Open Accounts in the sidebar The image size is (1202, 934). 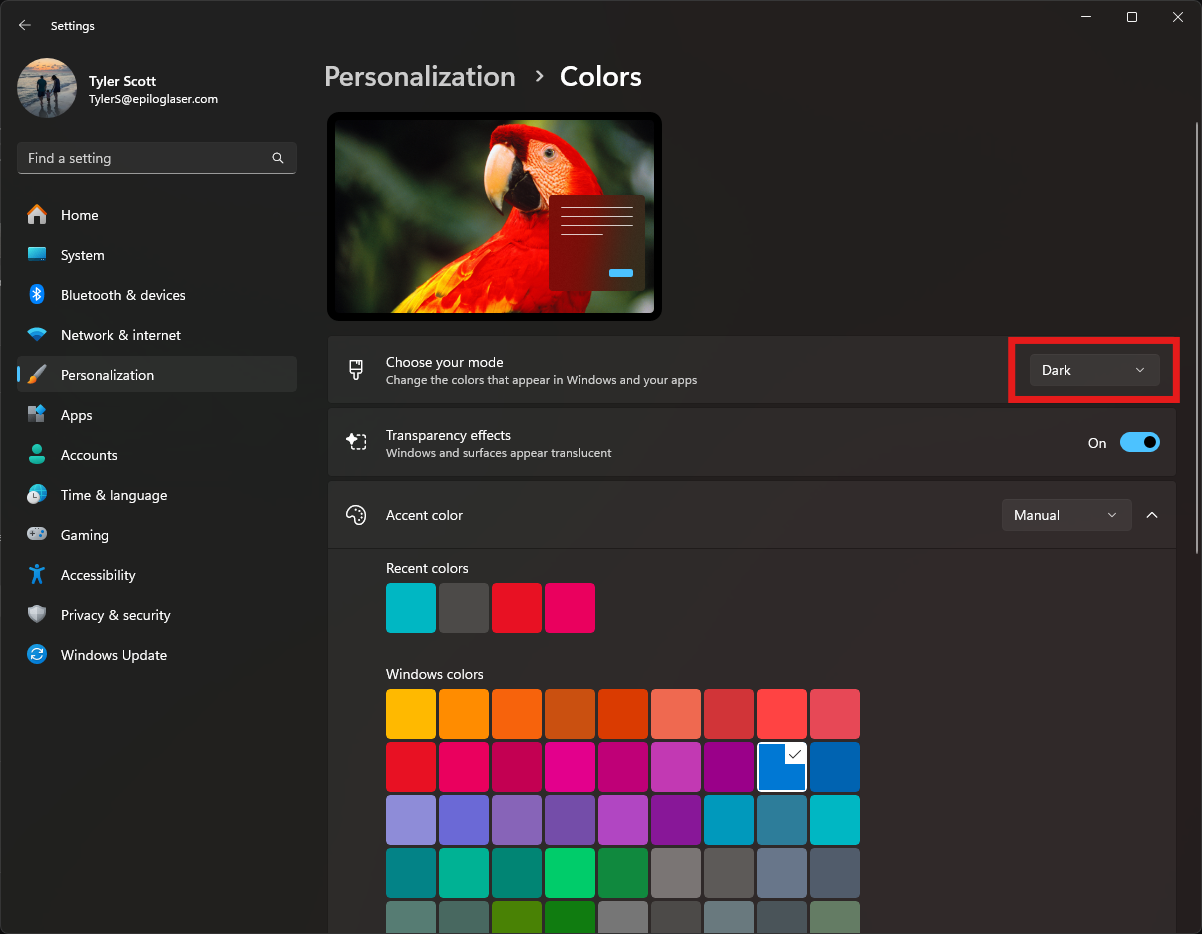(89, 455)
